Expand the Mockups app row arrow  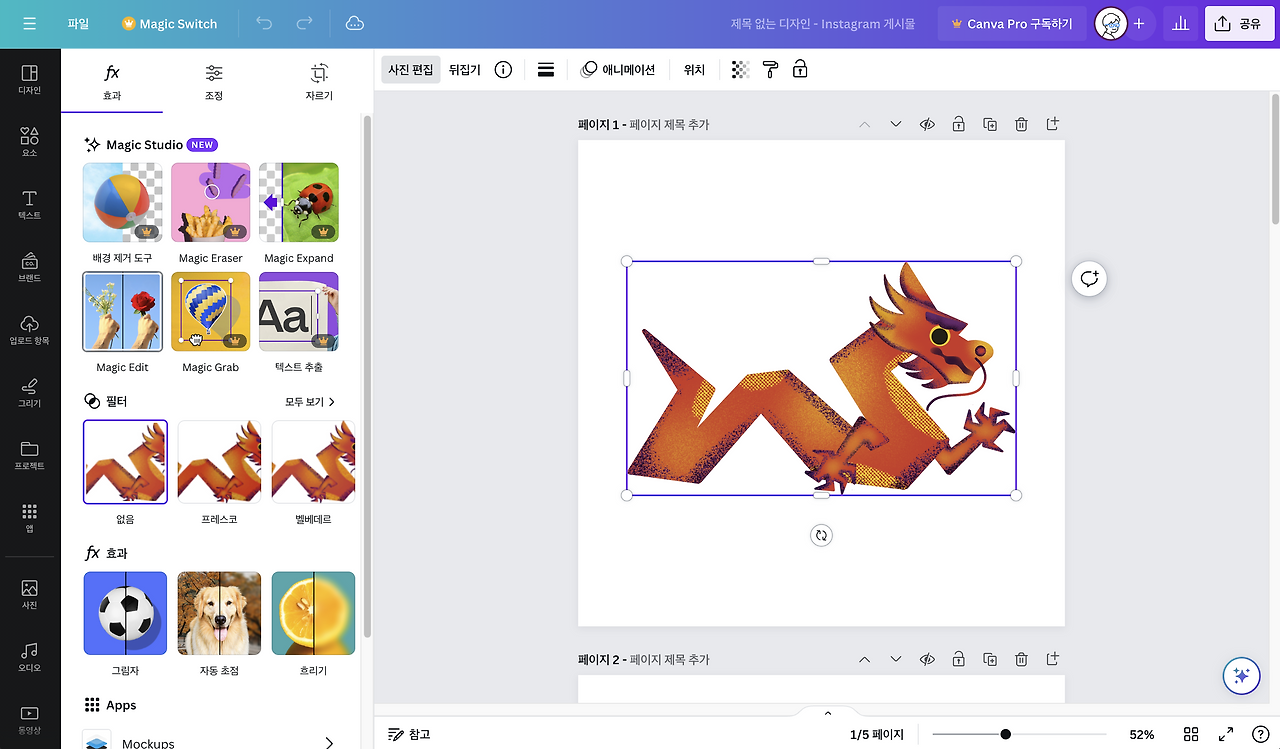(x=329, y=743)
